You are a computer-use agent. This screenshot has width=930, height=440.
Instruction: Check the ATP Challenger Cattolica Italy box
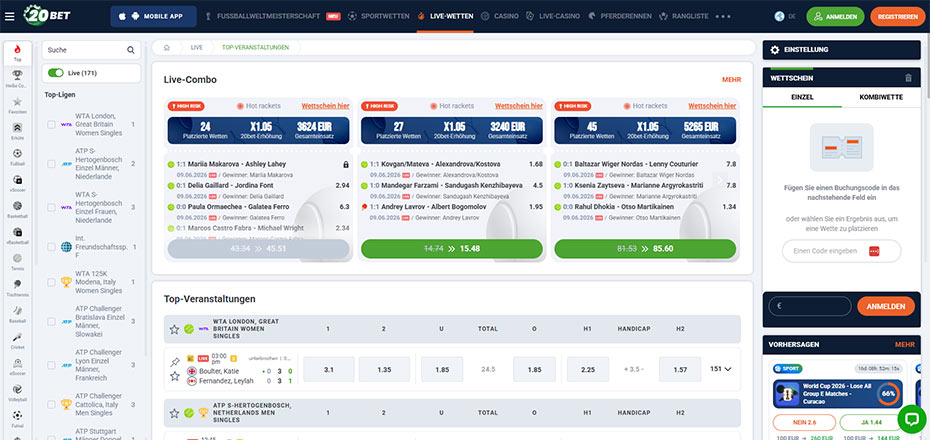(52, 404)
